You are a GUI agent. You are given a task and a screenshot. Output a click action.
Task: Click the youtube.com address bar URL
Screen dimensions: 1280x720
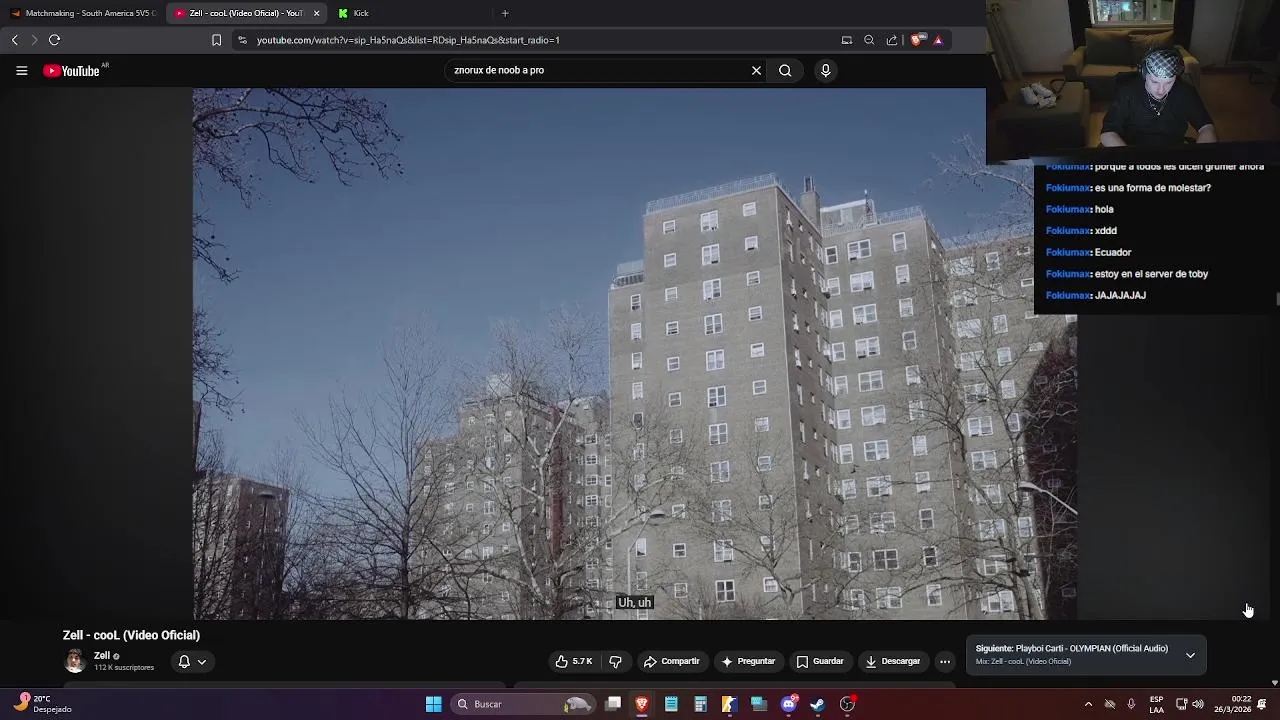[x=408, y=40]
